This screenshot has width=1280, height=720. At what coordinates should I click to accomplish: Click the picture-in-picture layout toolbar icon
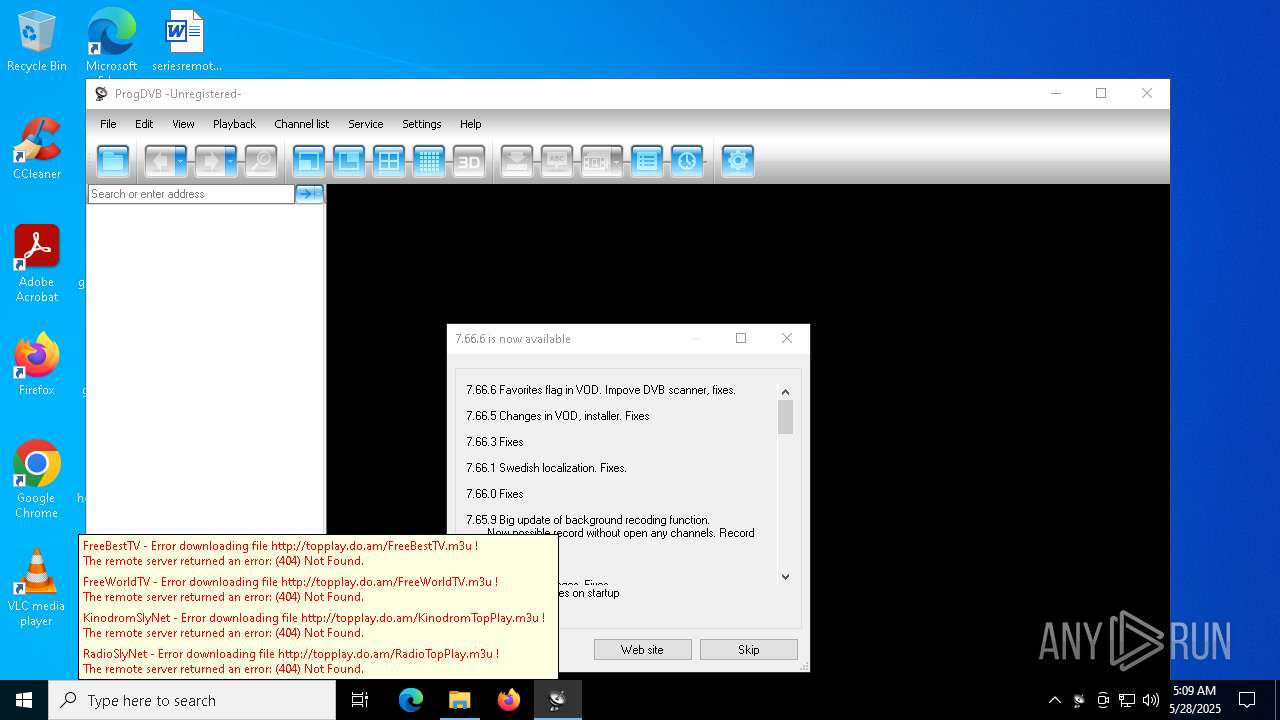[349, 161]
